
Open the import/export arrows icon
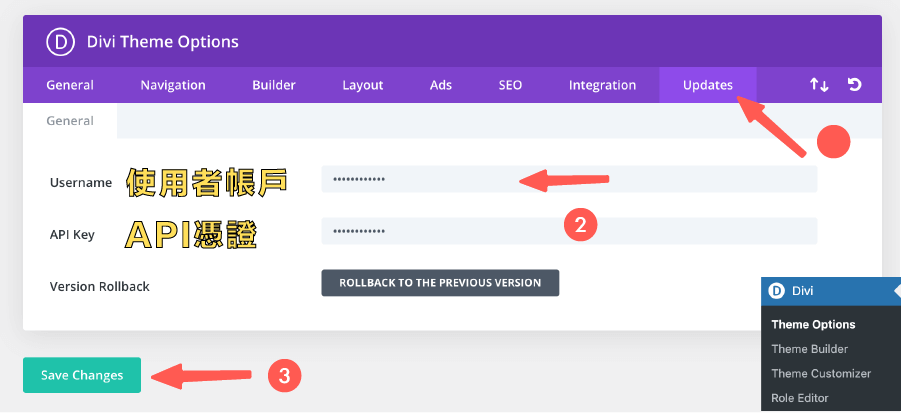pyautogui.click(x=819, y=85)
